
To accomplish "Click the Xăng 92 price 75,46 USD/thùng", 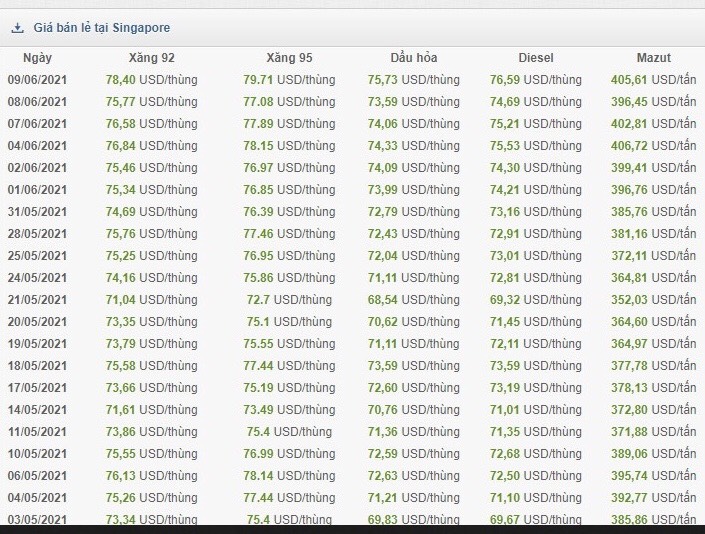I will click(152, 168).
